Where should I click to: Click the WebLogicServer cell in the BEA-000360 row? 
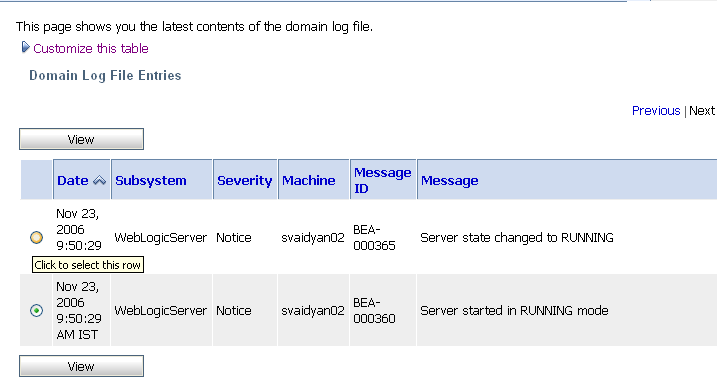[161, 311]
